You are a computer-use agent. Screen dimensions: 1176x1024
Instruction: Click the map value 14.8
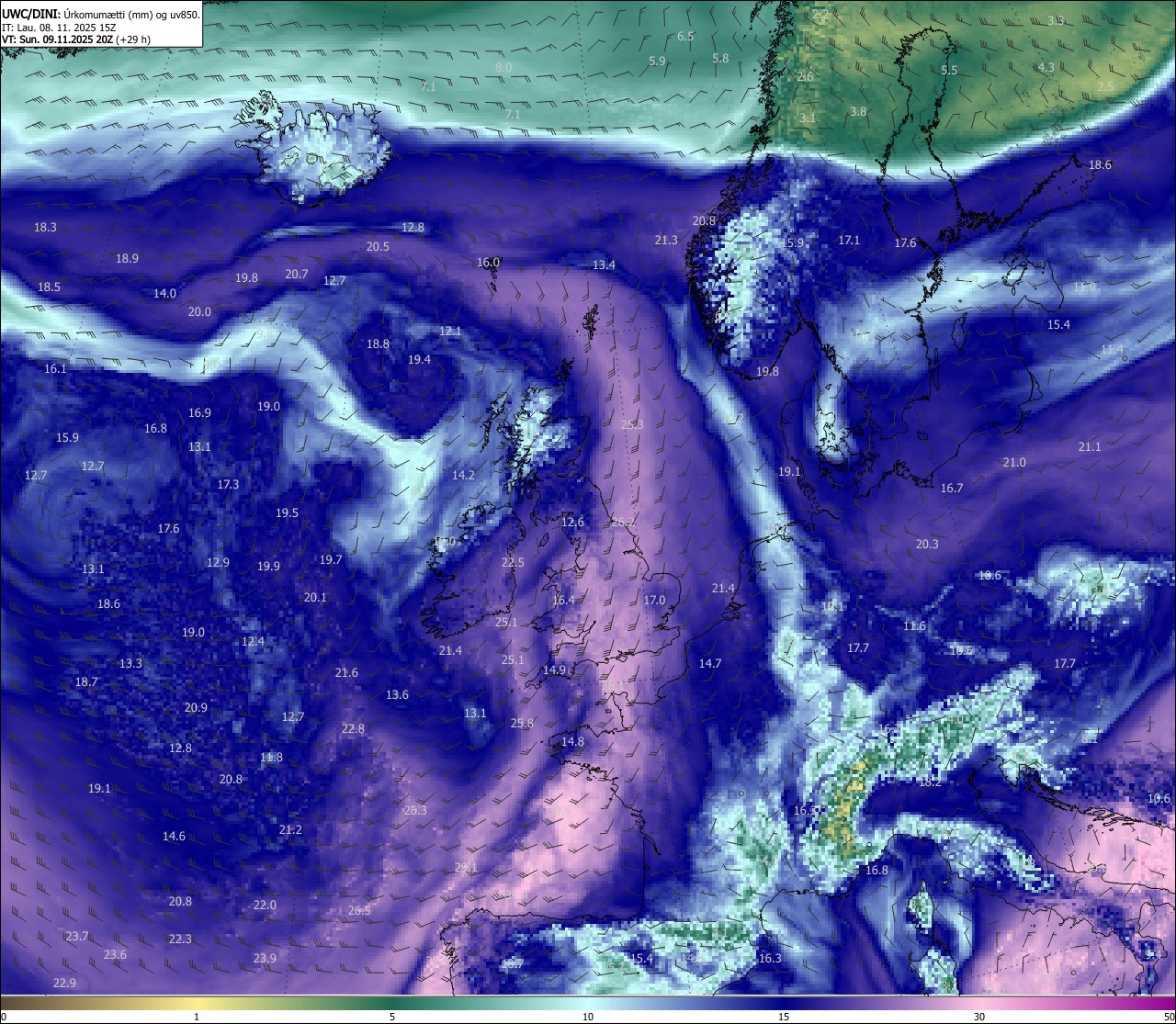coord(572,742)
